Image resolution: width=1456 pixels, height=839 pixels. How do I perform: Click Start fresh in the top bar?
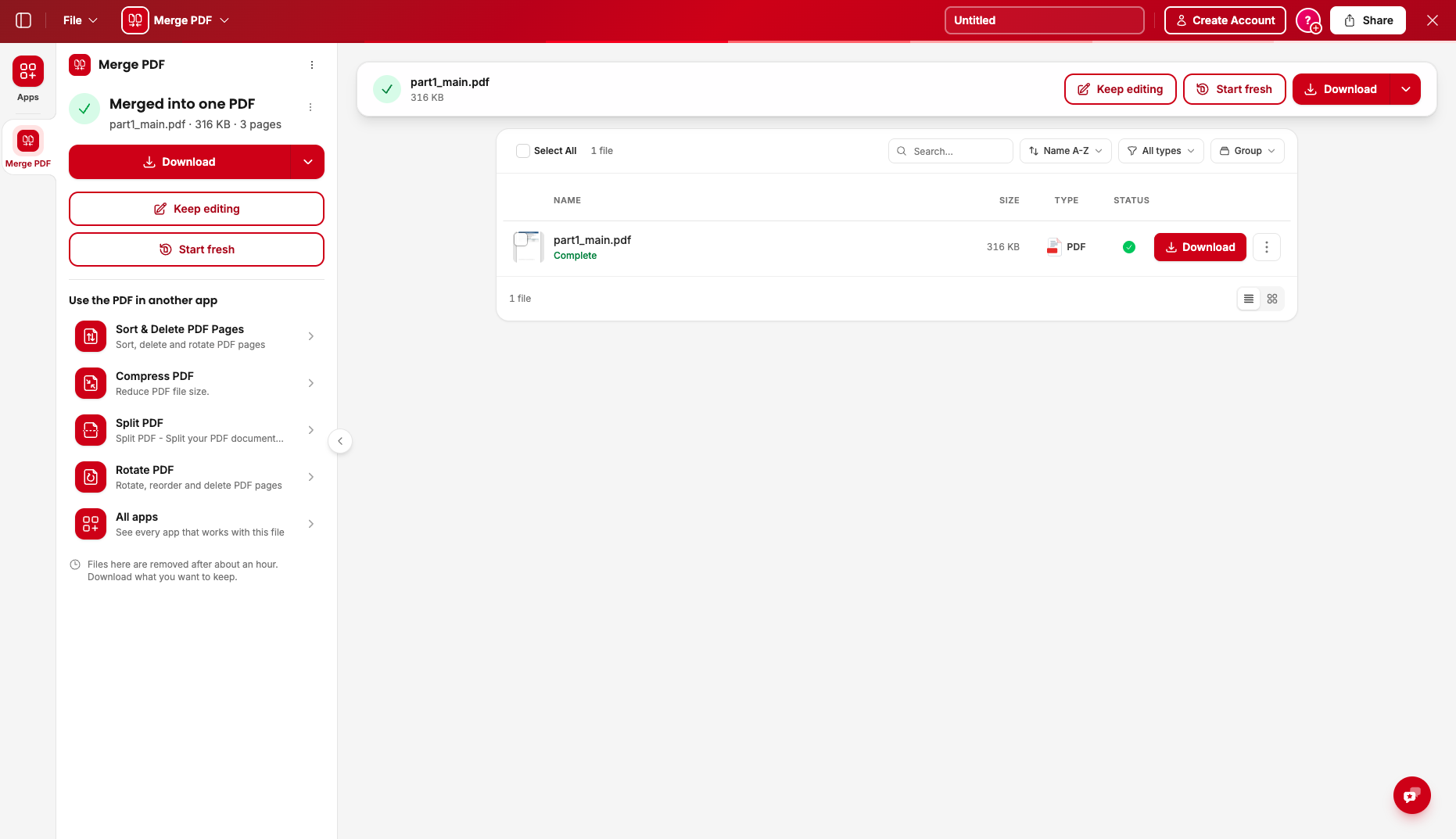pyautogui.click(x=1235, y=89)
